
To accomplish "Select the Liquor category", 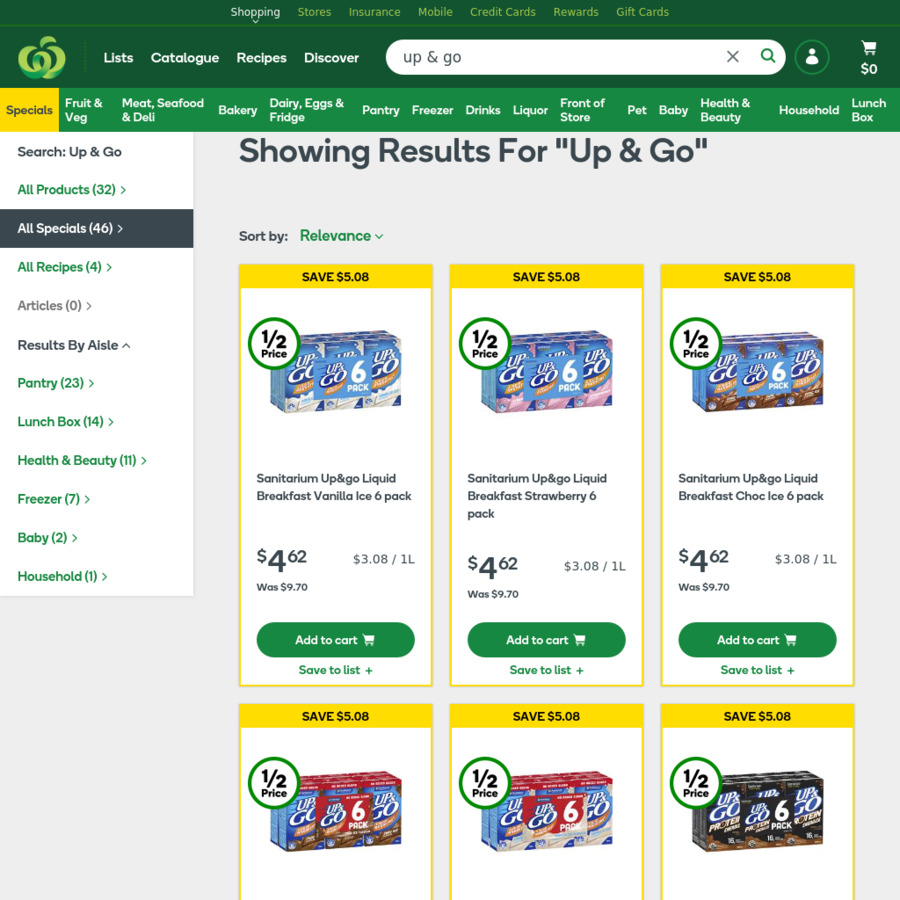I will click(x=530, y=110).
